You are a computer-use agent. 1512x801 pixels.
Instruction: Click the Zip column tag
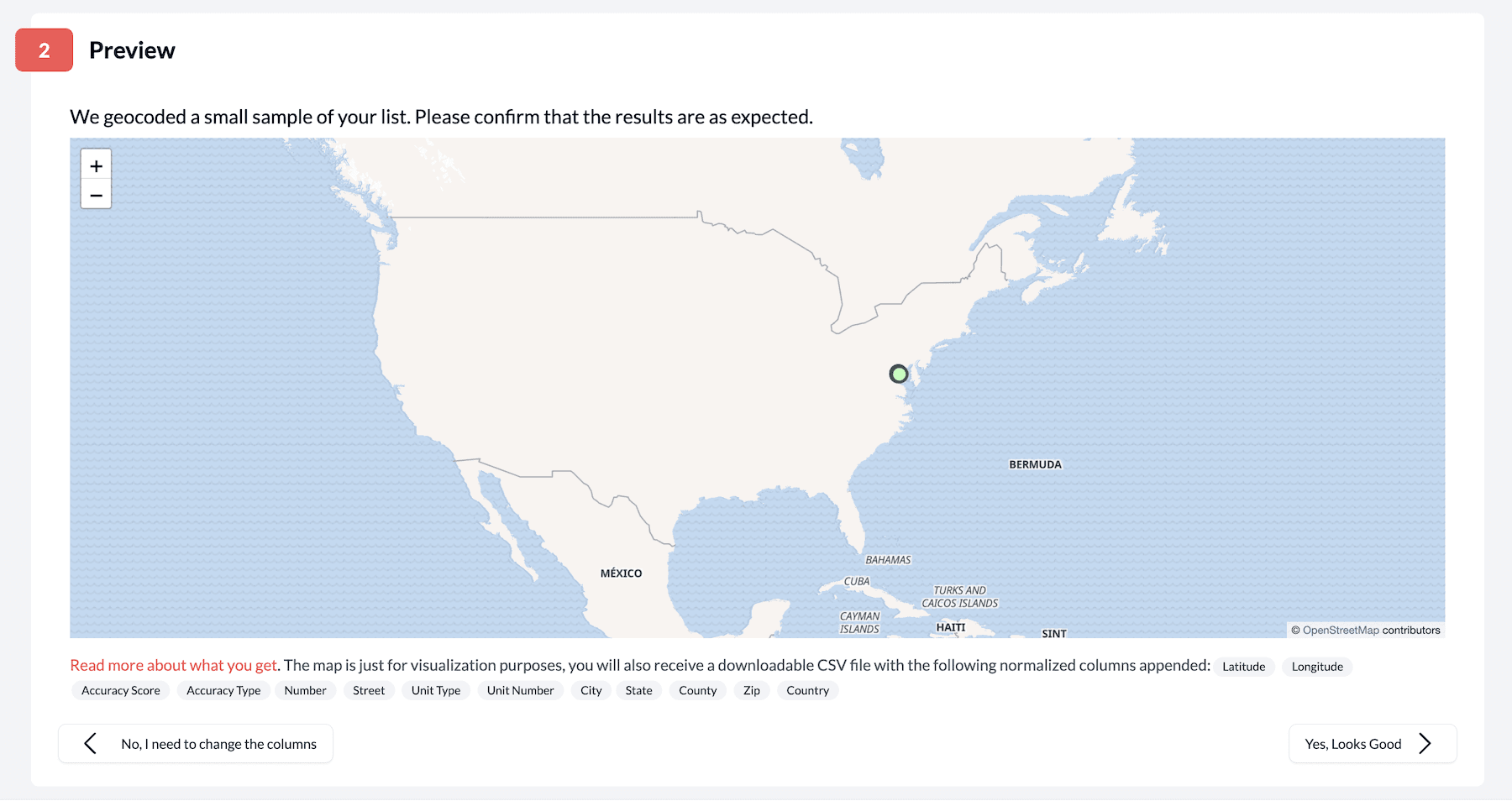point(752,691)
